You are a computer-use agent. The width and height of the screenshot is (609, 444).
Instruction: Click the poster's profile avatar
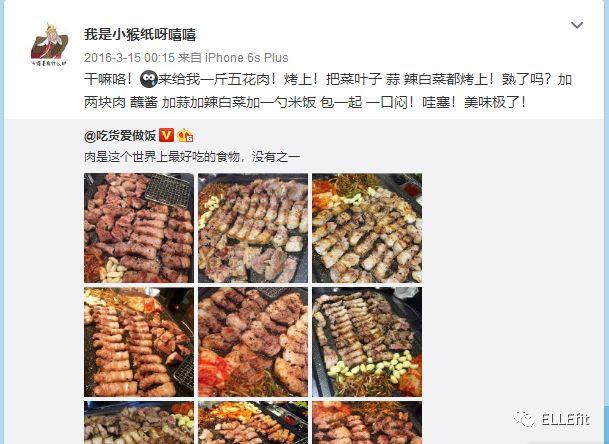coord(49,45)
